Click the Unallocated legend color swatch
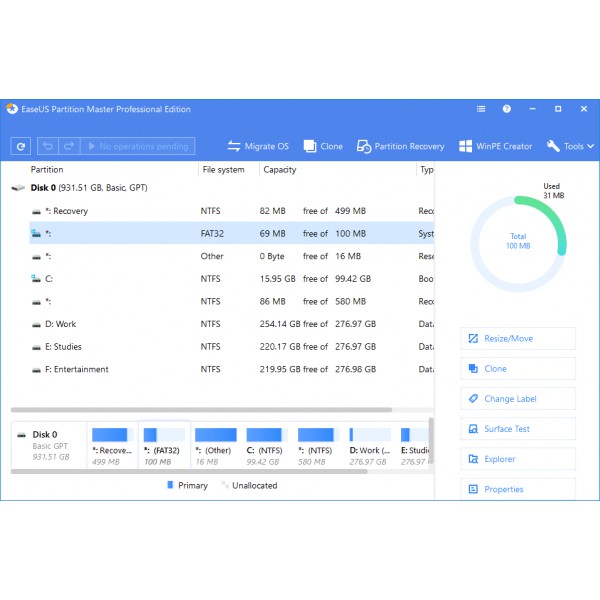The image size is (600, 600). click(x=225, y=485)
